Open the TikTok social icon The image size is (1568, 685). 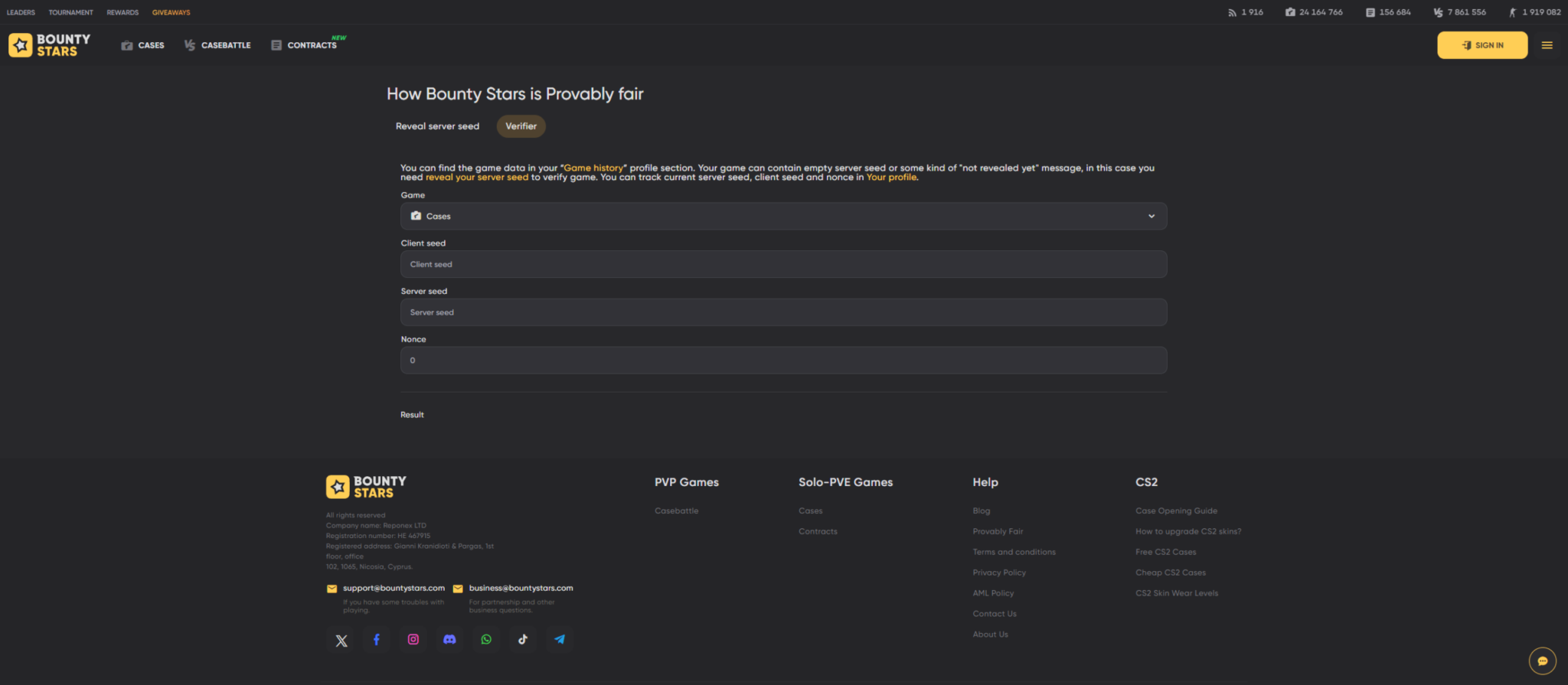point(523,640)
